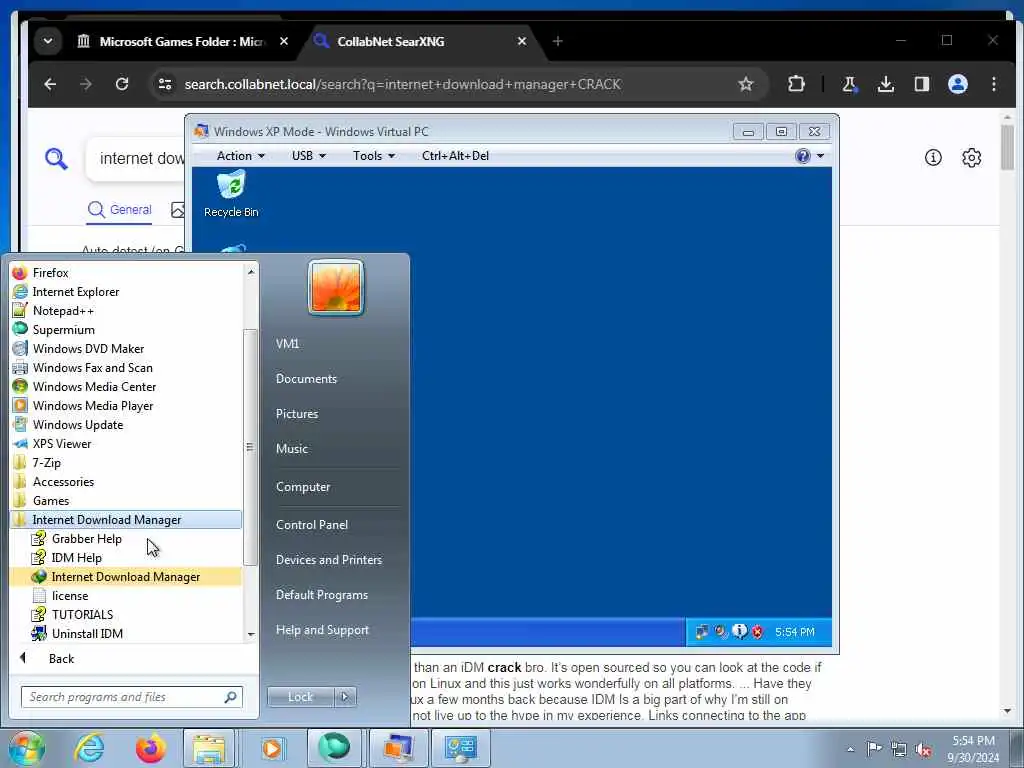Open Documents from the Start menu
1024x768 pixels.
click(x=306, y=379)
